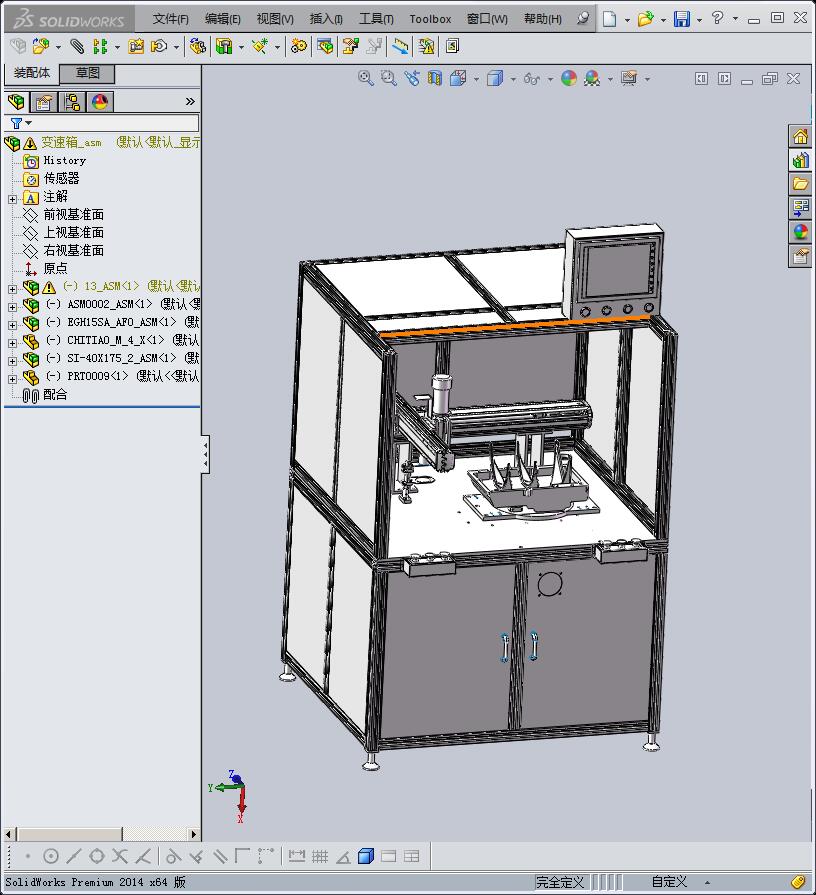The height and width of the screenshot is (895, 816).
Task: Open the 文件(F) menu
Action: pyautogui.click(x=170, y=19)
